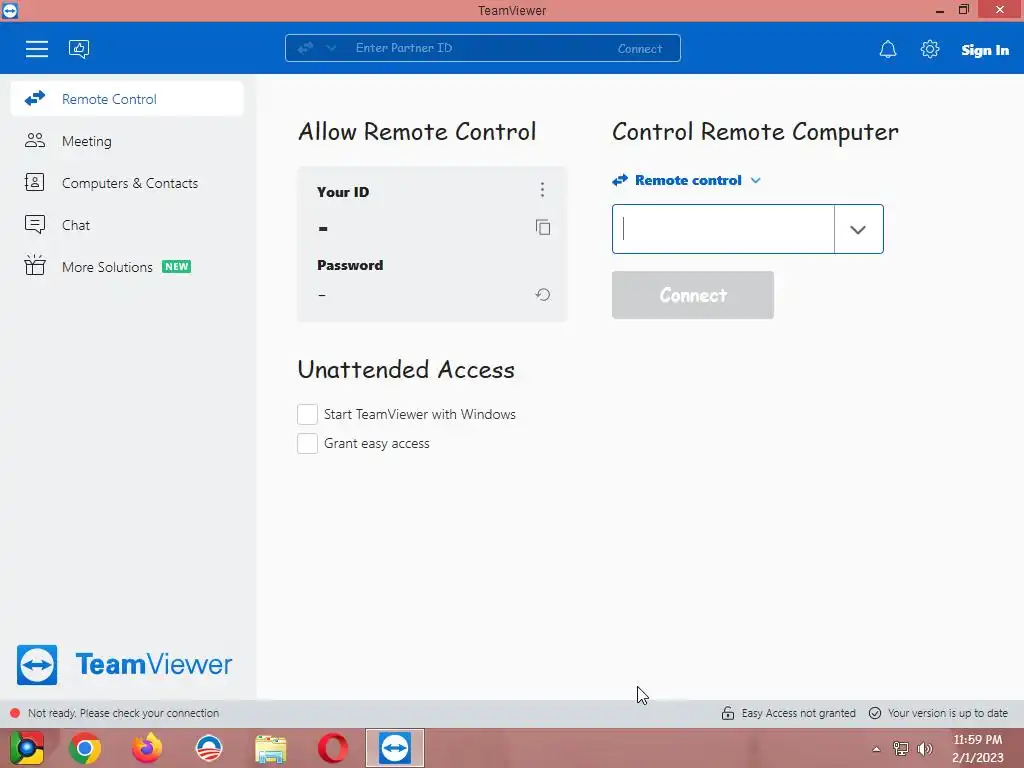
Task: Click the Connect button in header bar
Action: [640, 49]
